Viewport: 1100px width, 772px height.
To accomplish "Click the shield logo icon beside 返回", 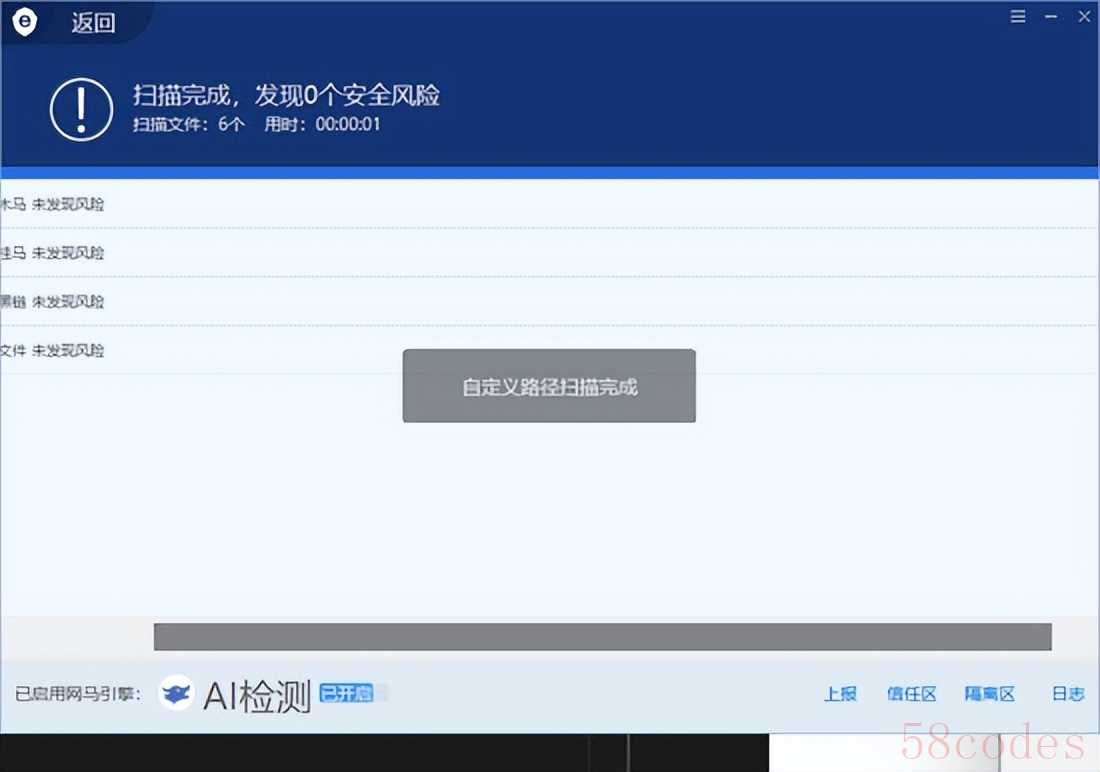I will click(x=25, y=22).
